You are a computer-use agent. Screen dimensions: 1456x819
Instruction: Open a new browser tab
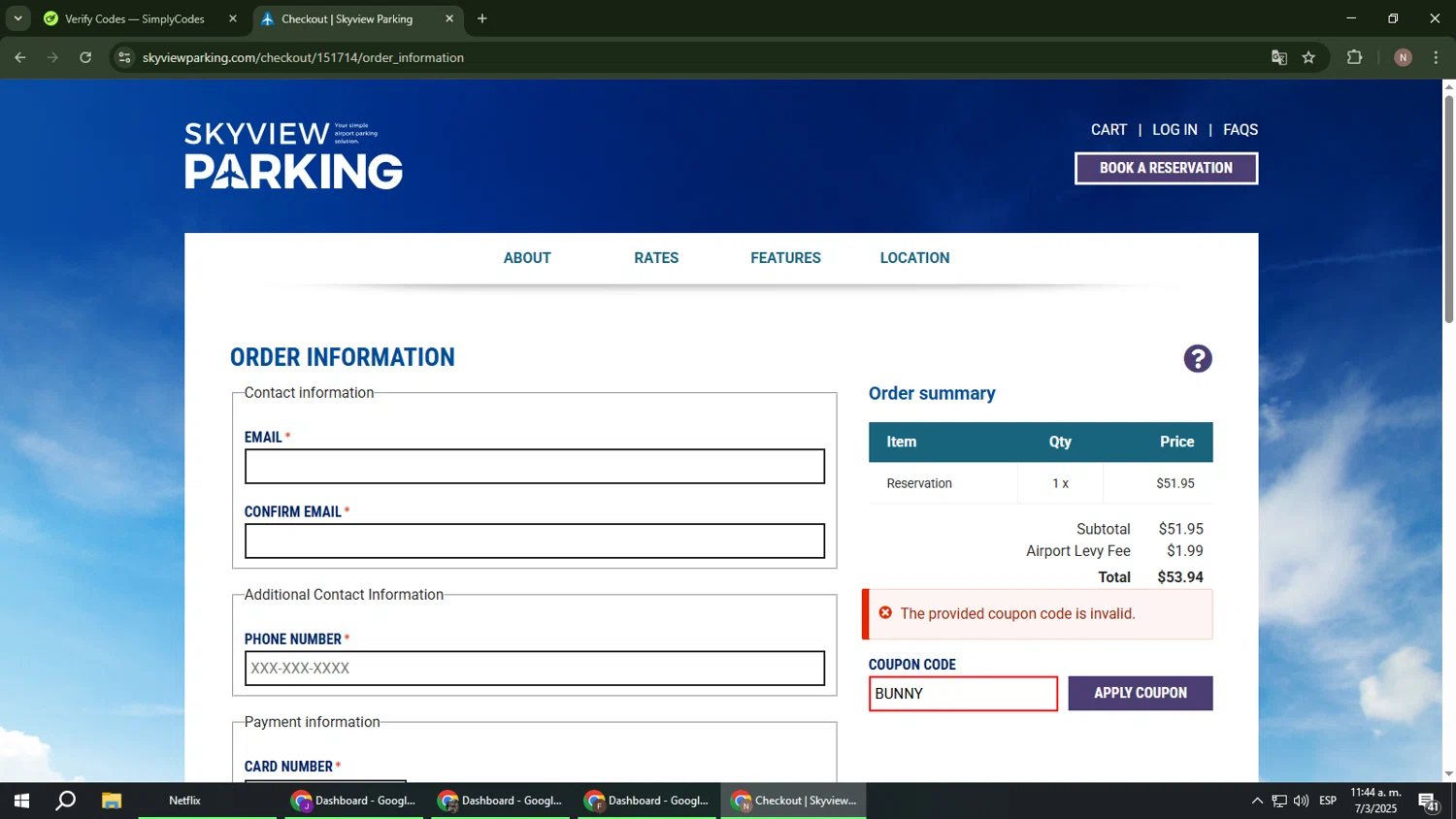click(482, 18)
